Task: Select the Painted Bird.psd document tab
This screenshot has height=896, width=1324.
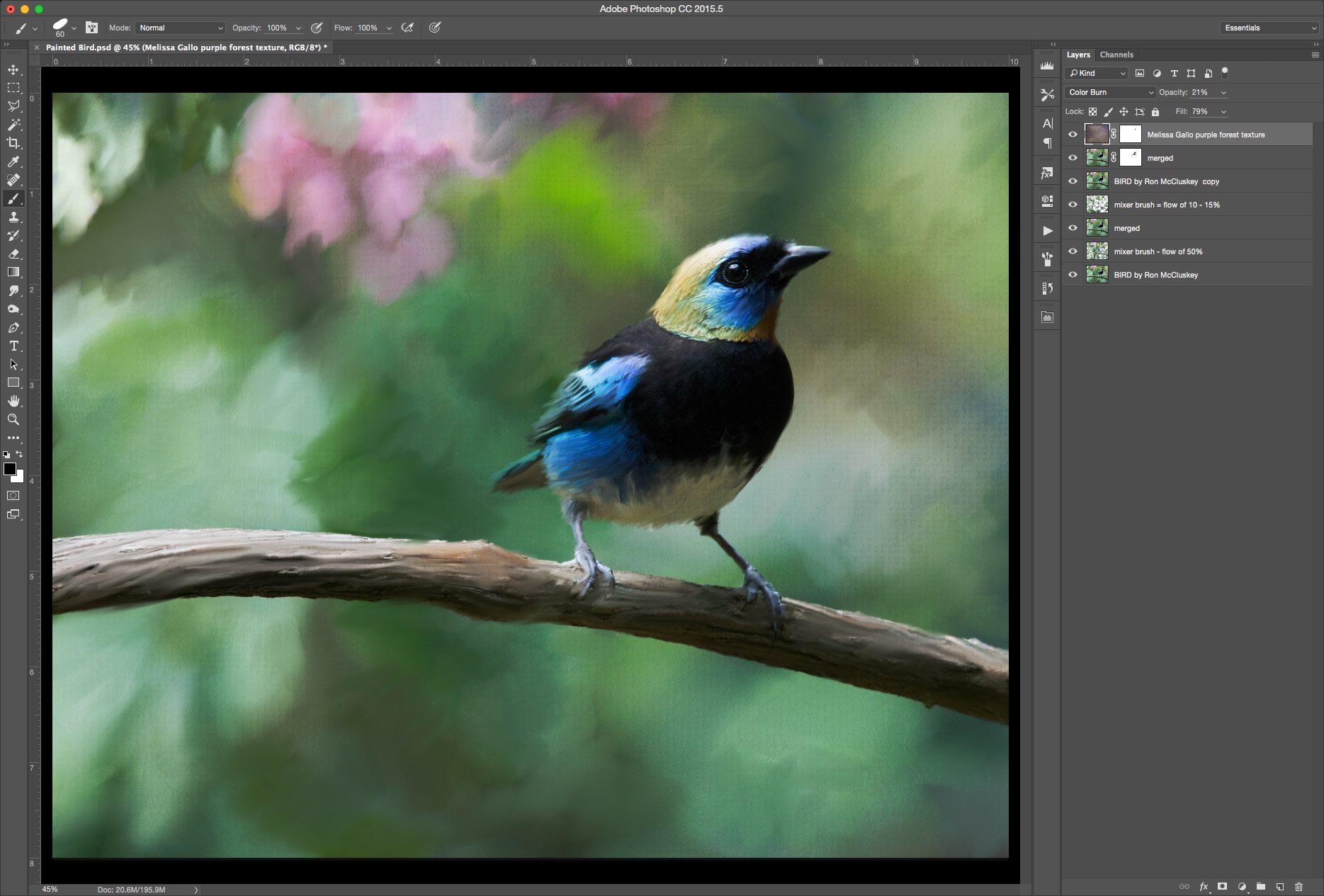Action: pos(186,47)
